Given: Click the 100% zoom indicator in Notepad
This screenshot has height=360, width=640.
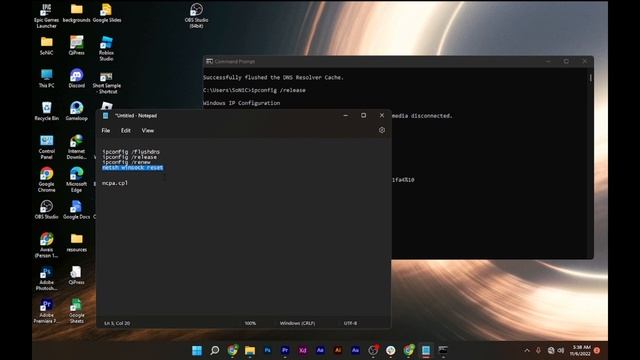Looking at the screenshot, I should pyautogui.click(x=250, y=323).
